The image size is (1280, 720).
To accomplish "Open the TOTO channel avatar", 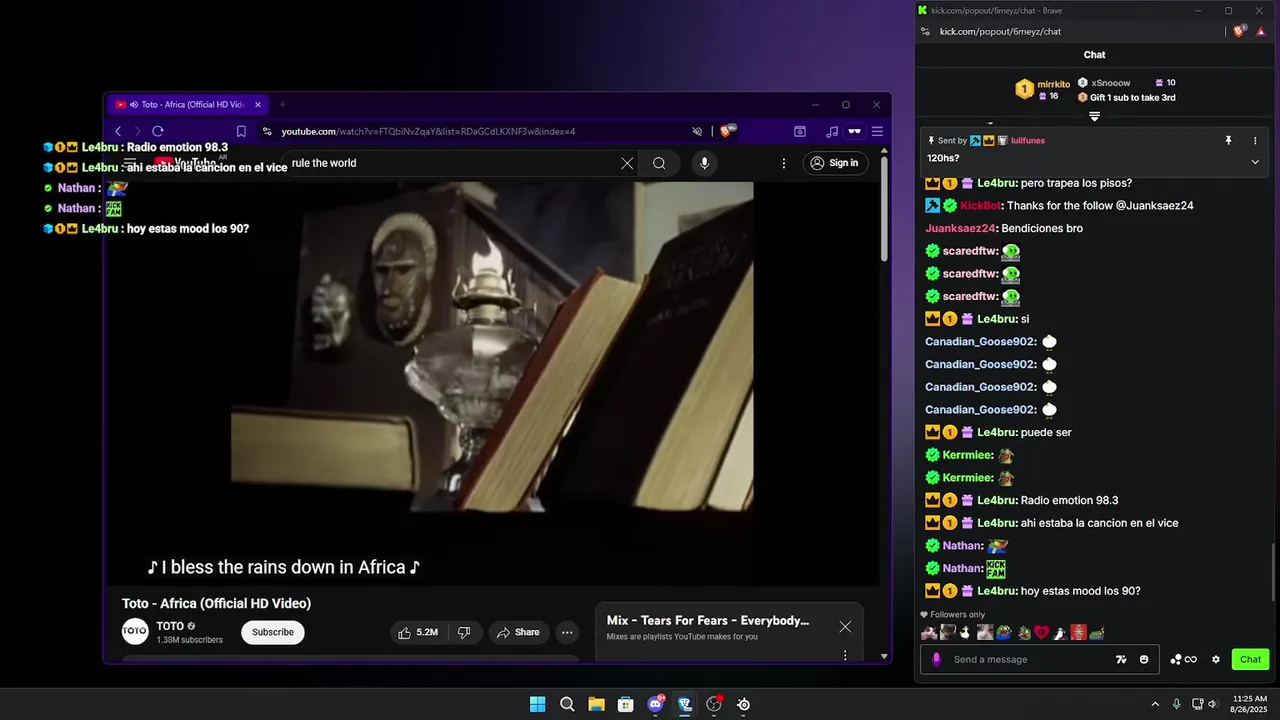I will (135, 632).
